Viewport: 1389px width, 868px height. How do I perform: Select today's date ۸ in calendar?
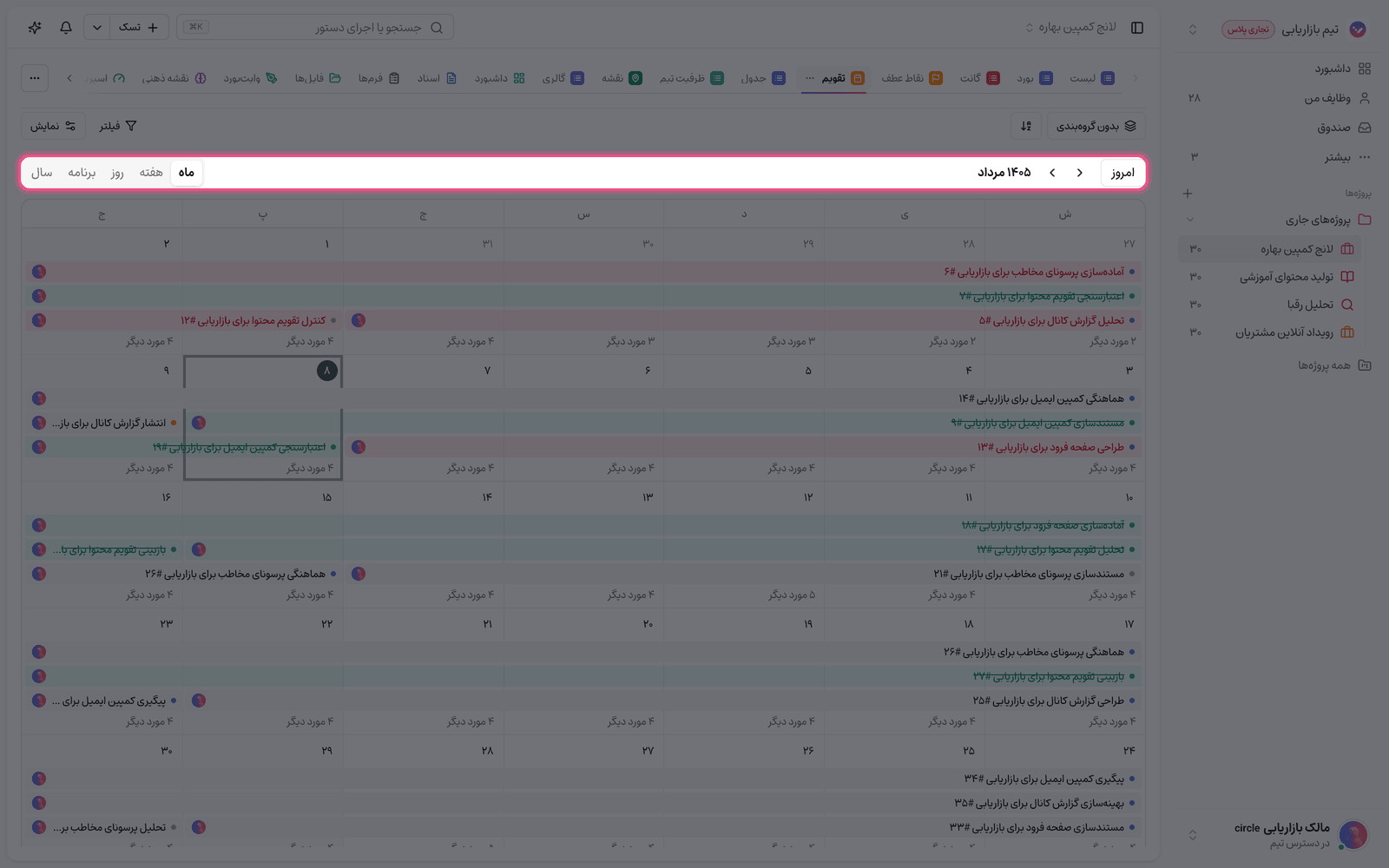[x=327, y=371]
